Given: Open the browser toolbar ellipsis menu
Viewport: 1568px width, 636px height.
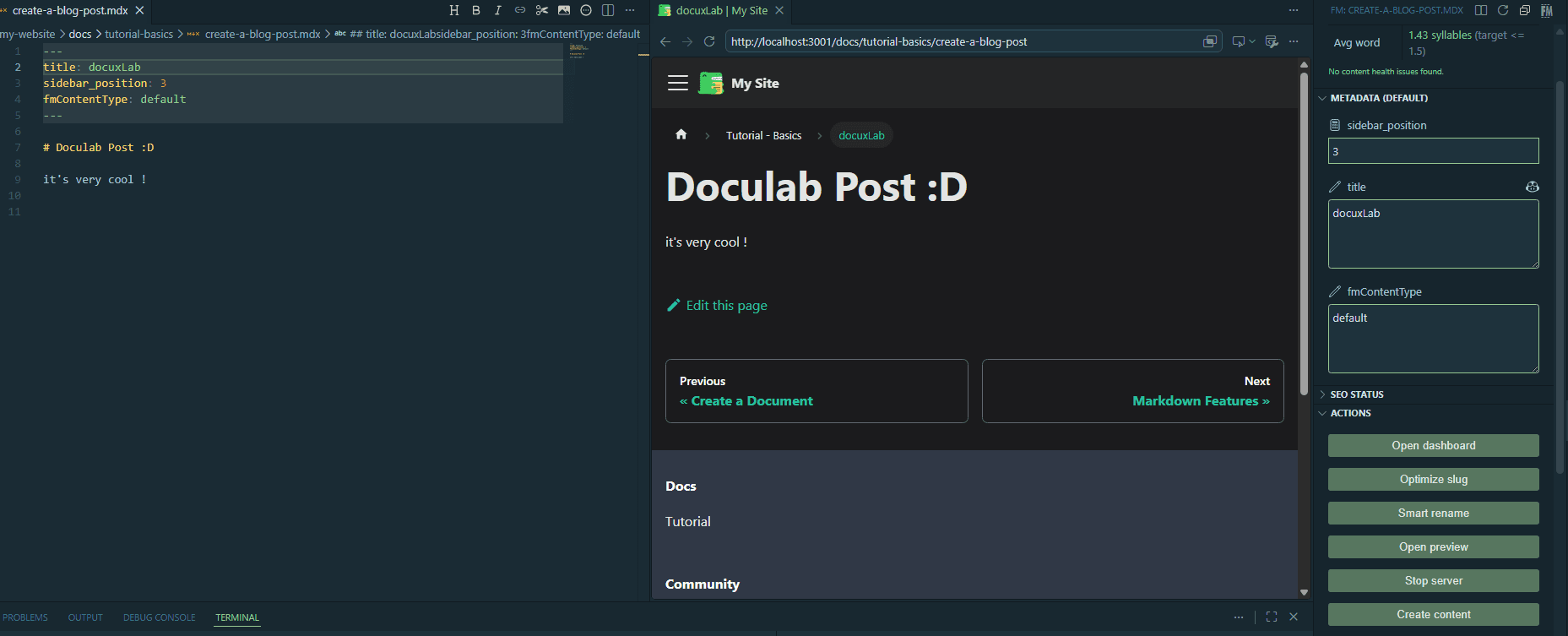Looking at the screenshot, I should click(x=1294, y=41).
